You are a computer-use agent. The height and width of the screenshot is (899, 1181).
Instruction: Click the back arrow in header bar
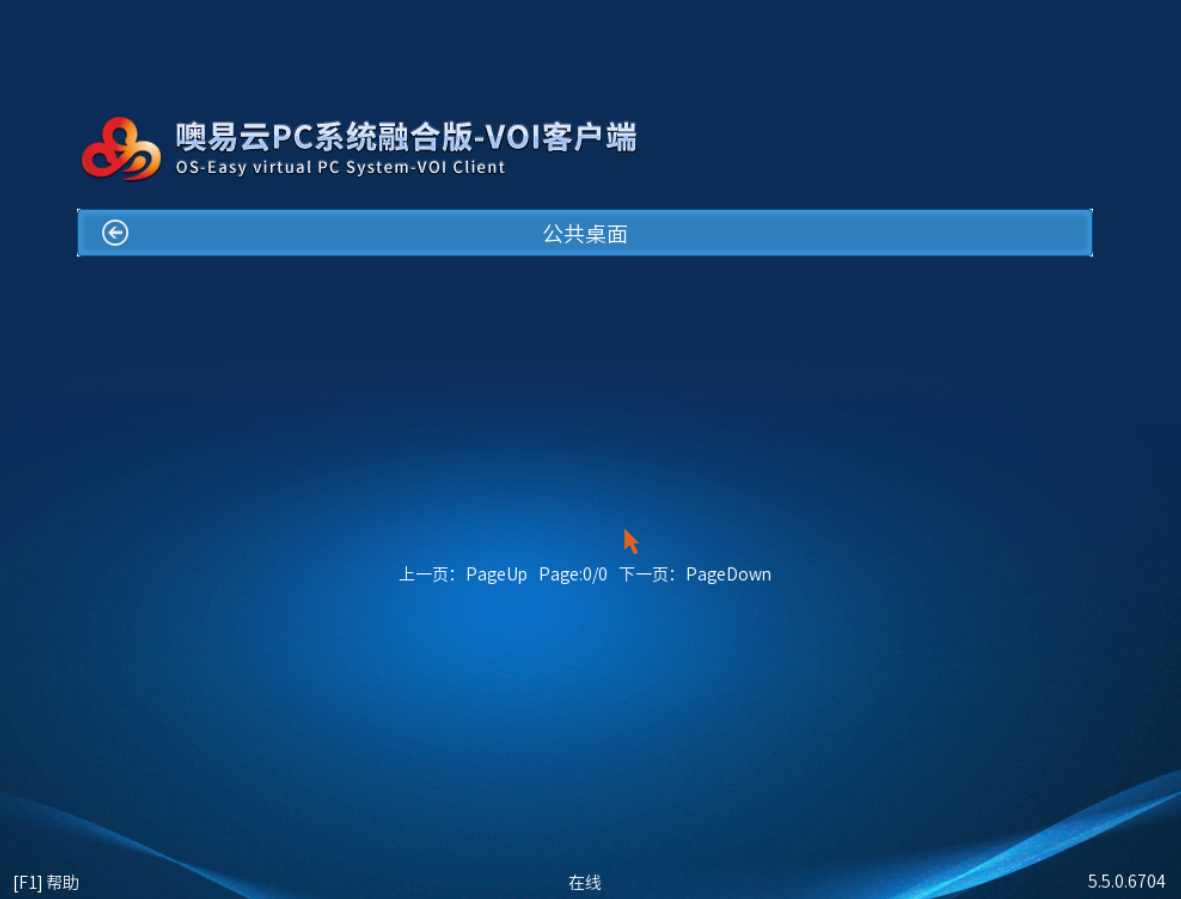click(x=115, y=233)
